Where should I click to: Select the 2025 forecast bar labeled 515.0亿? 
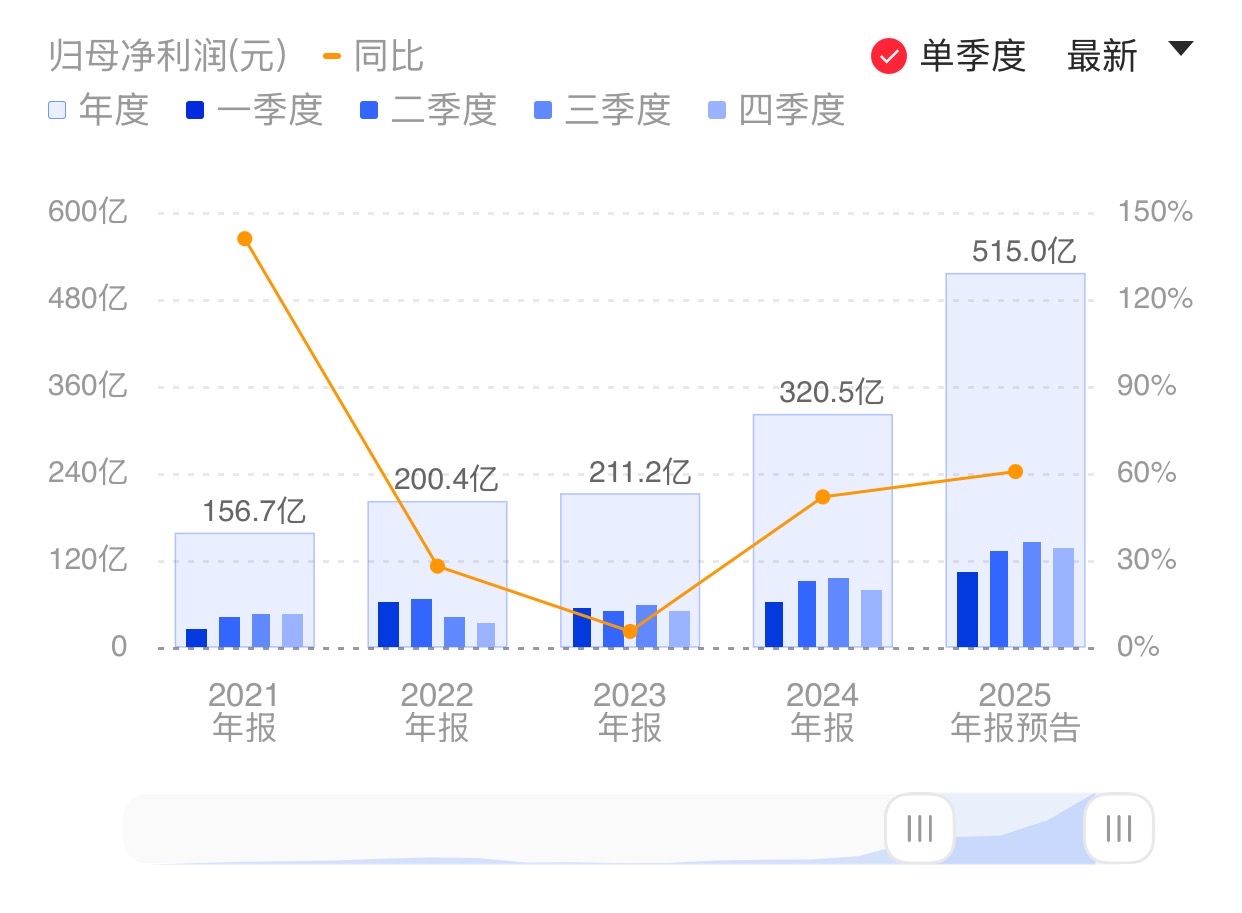pyautogui.click(x=1015, y=460)
